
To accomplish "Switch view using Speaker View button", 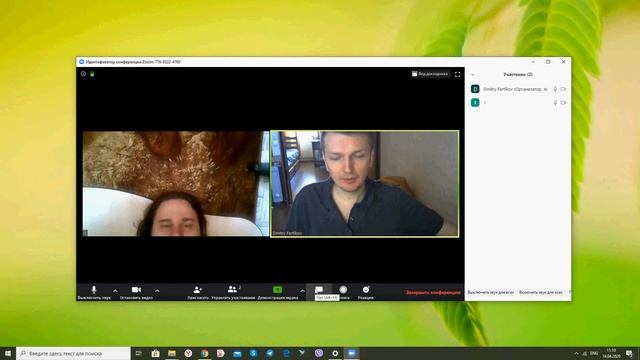I will (x=430, y=74).
